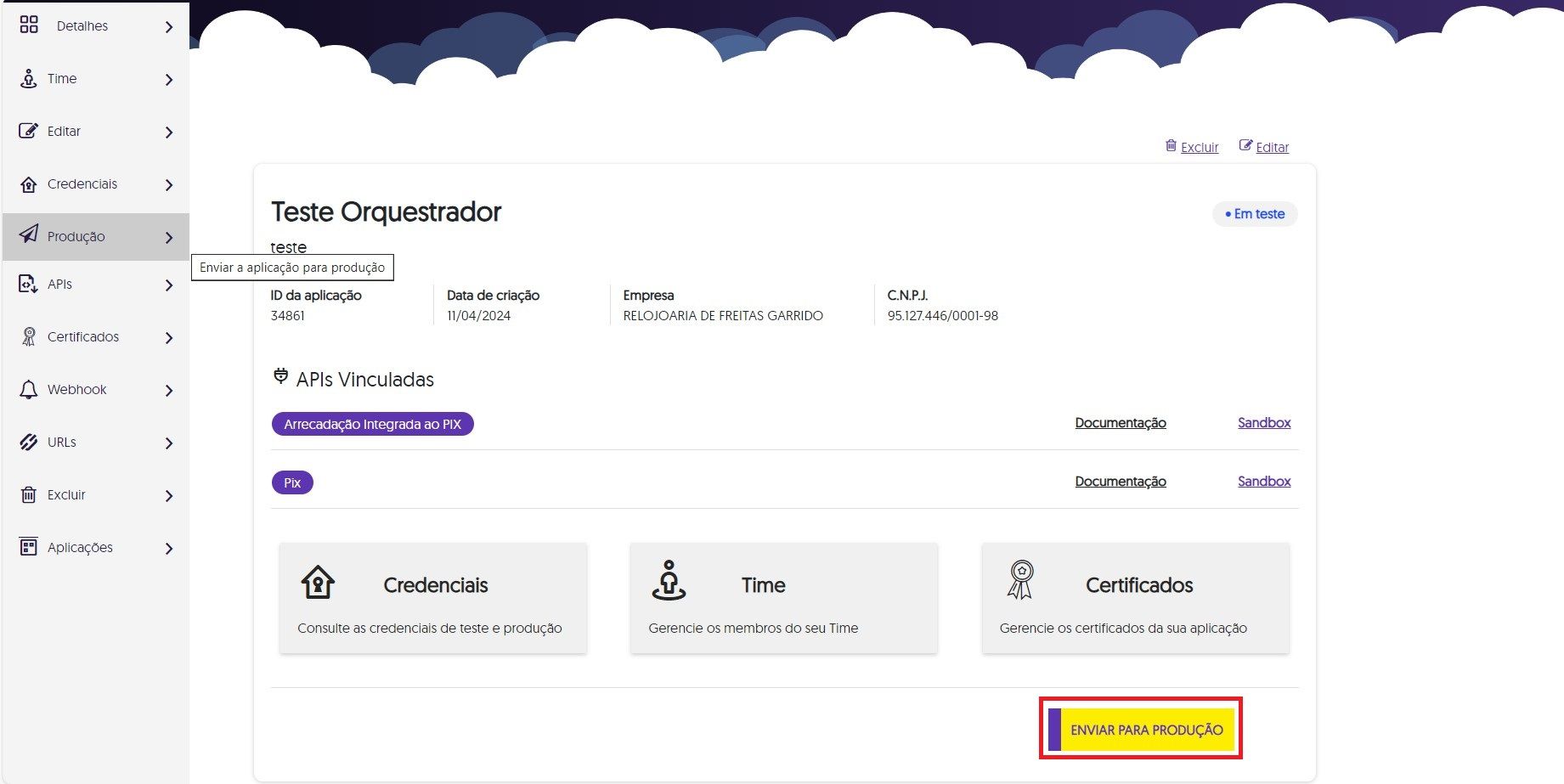Open the Credenciais card

(432, 598)
